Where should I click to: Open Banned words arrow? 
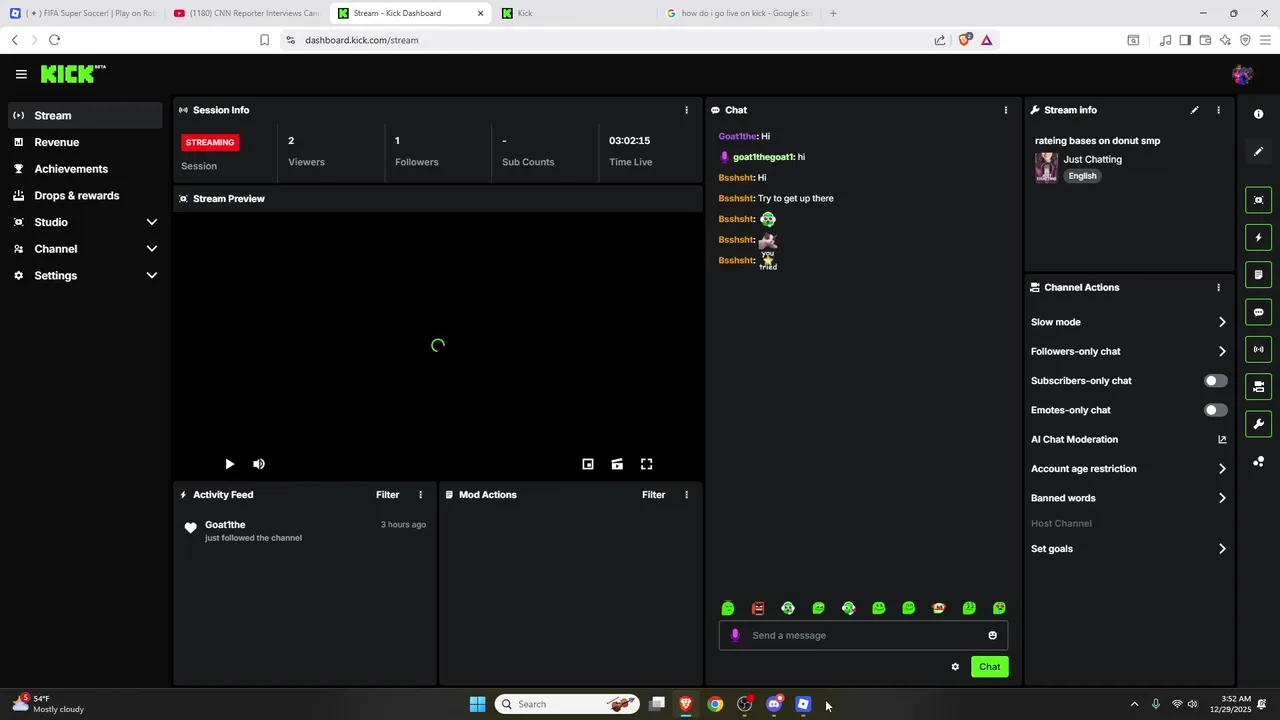[x=1222, y=498]
